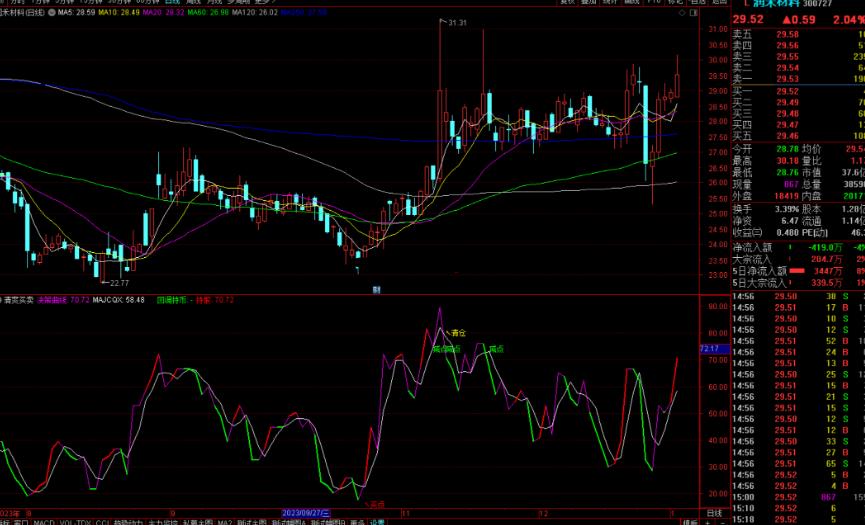Click the 净资 6.47 value
Viewport: 865px width, 525px height.
click(x=790, y=221)
